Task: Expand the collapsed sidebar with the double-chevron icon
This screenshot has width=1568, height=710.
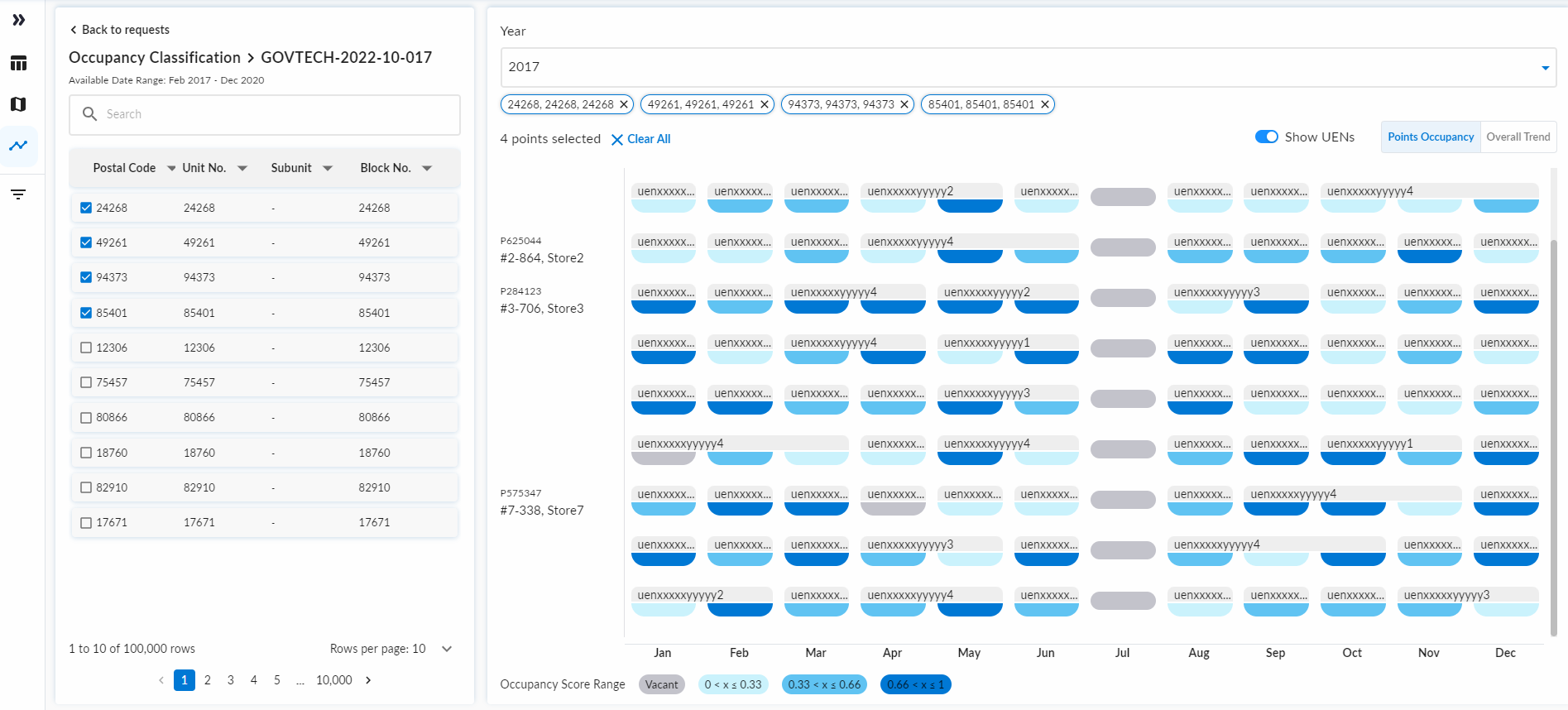Action: [x=18, y=20]
